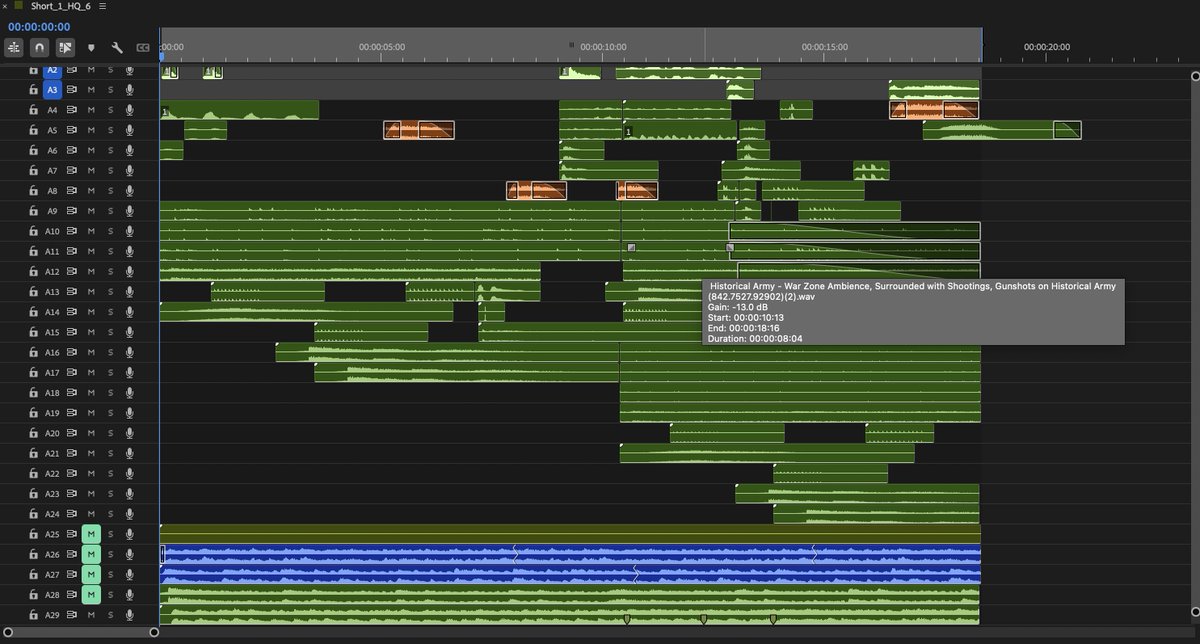Toggle sync lock on track A5

pos(72,130)
